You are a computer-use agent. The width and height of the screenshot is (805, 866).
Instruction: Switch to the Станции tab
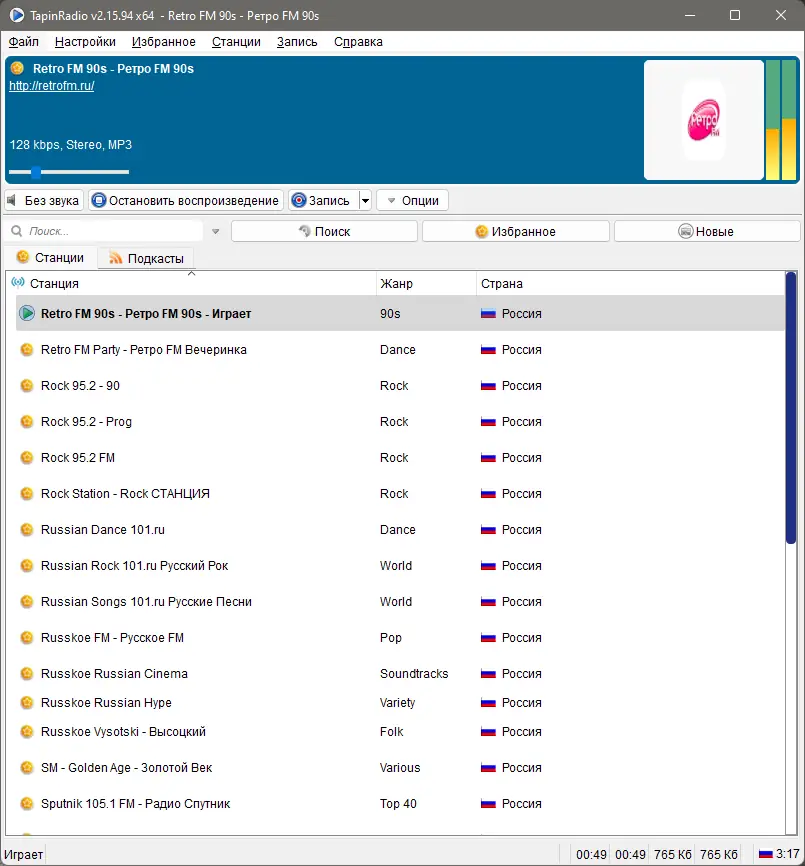(x=50, y=257)
